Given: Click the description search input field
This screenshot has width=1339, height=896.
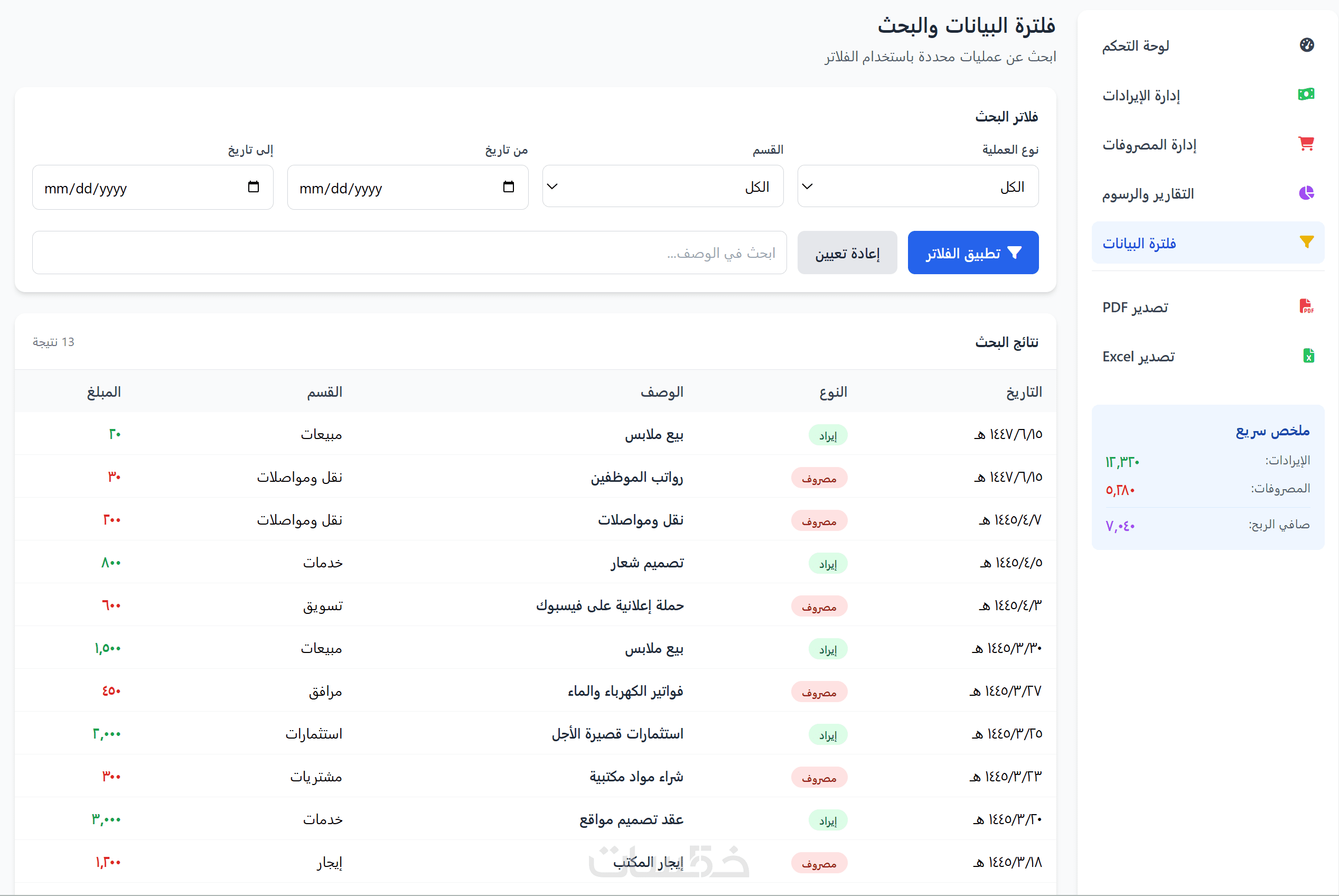Looking at the screenshot, I should tap(409, 253).
